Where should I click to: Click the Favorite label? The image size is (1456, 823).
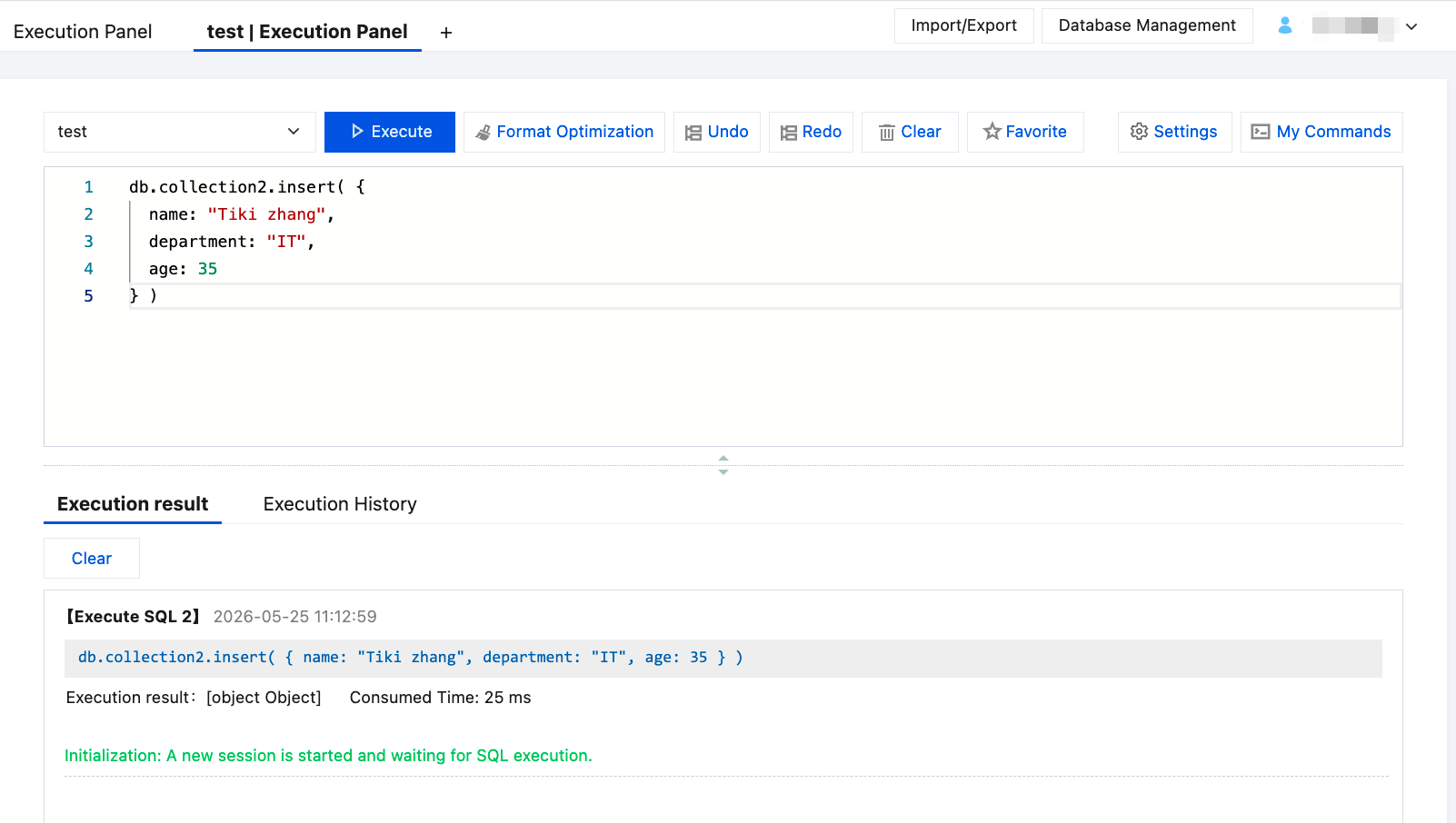click(x=1036, y=132)
